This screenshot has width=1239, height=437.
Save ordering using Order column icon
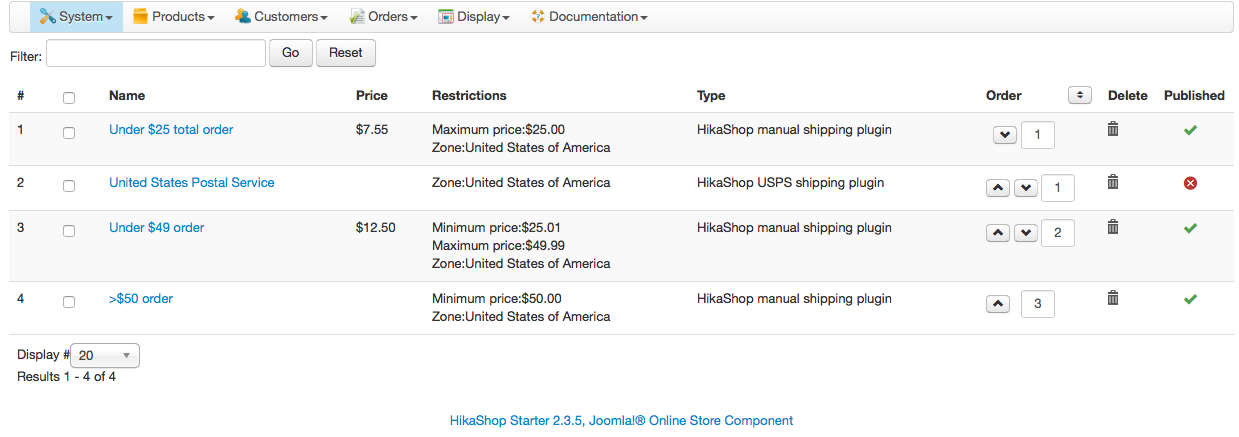pos(1079,95)
